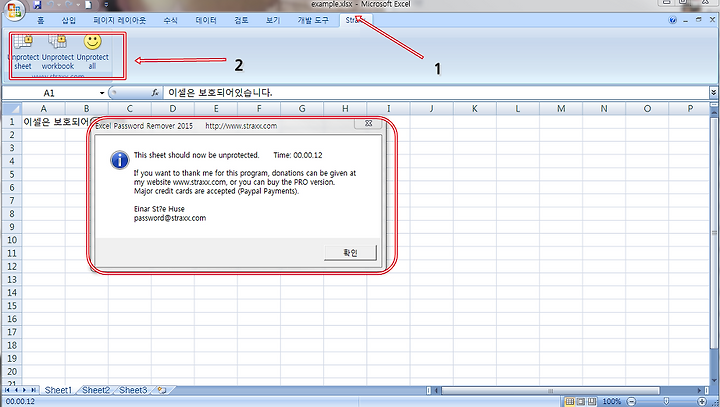Click the horizontal scrollbar thumb
Viewport: 720px width, 407px height.
coord(550,391)
